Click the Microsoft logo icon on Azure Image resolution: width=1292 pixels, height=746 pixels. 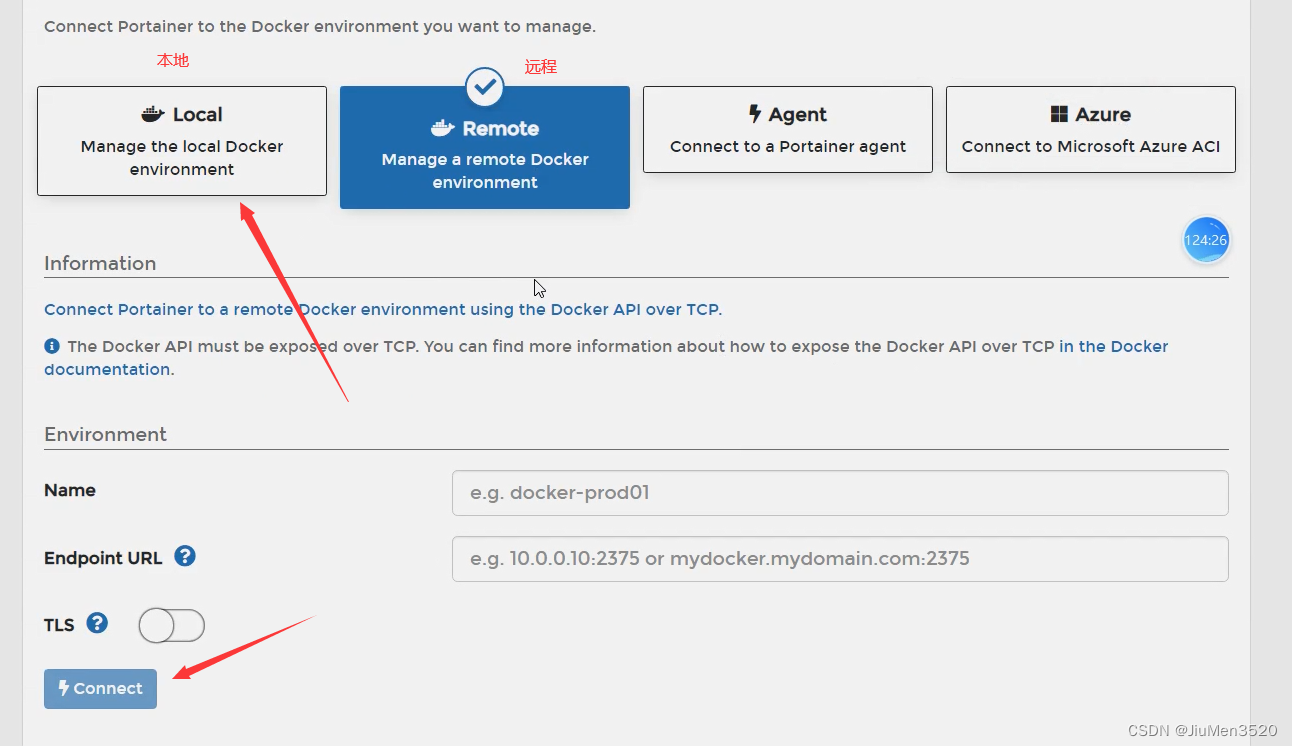1059,114
